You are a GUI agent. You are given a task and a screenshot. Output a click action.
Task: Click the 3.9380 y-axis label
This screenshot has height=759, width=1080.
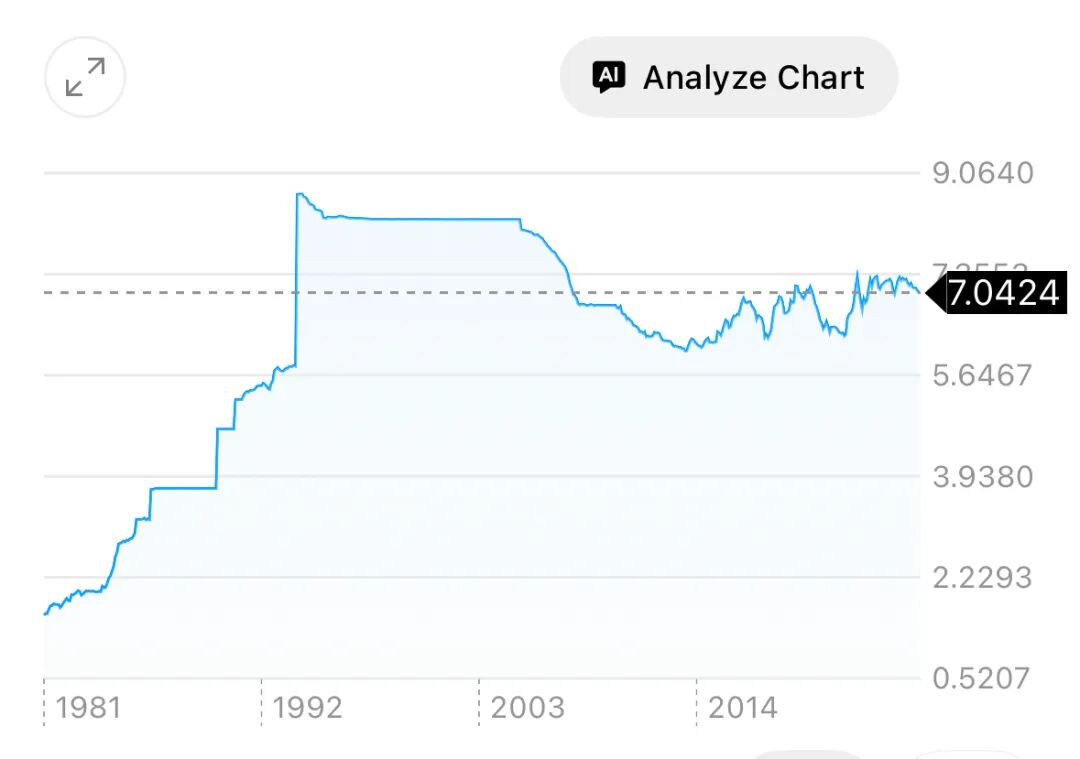click(983, 476)
